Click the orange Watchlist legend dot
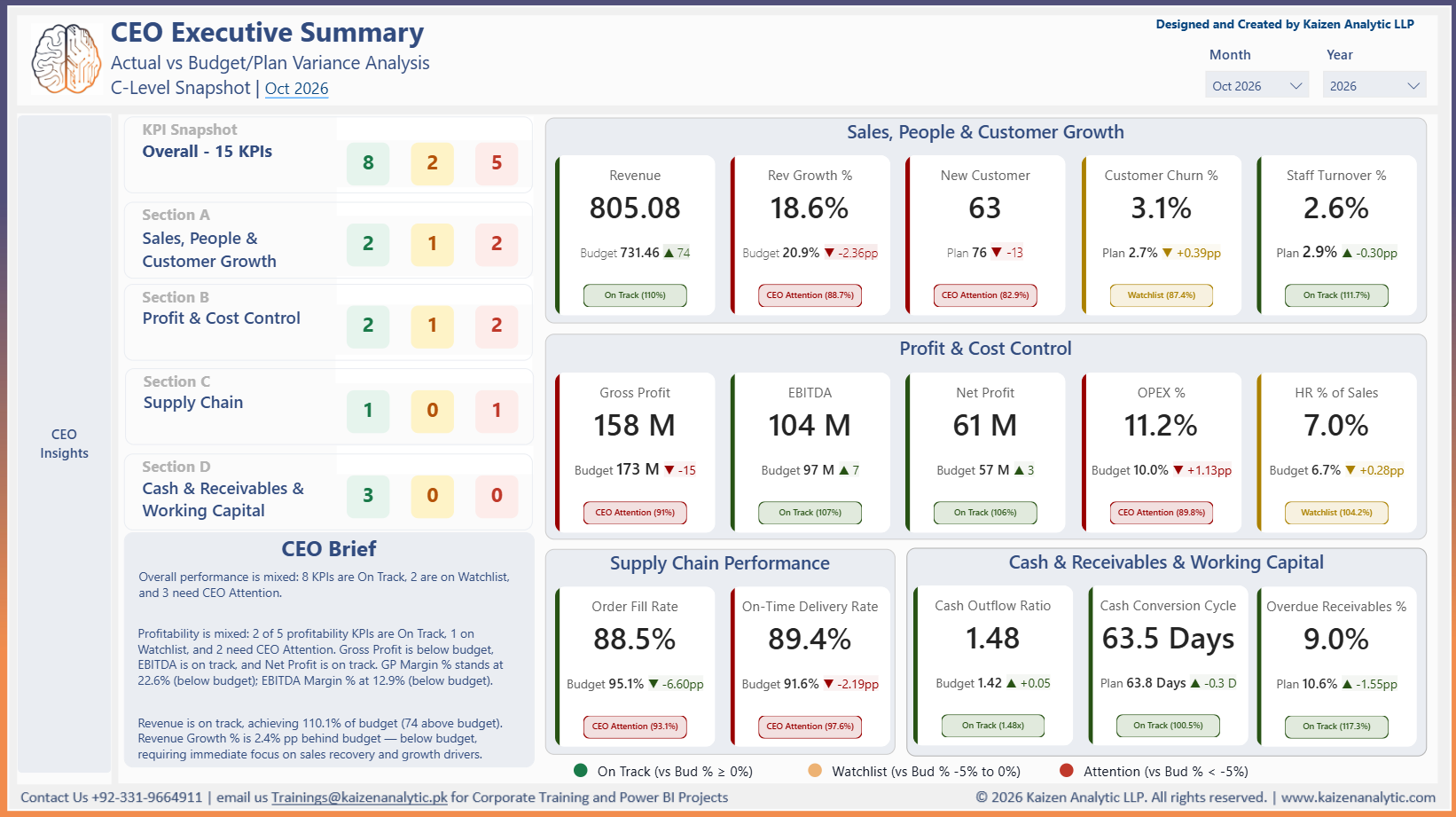1456x817 pixels. click(x=815, y=771)
